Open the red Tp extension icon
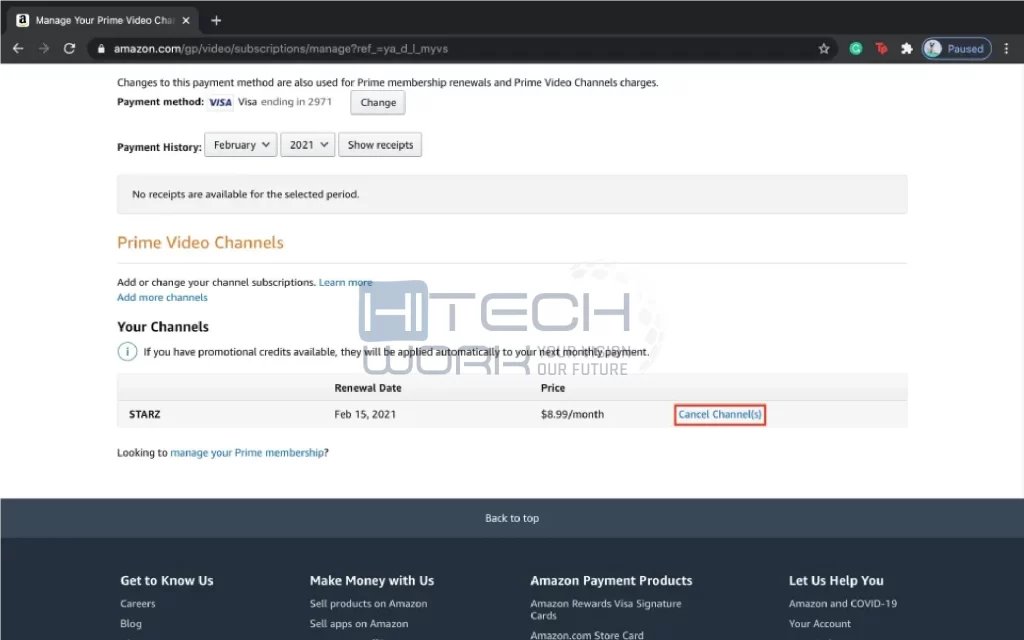 (881, 48)
